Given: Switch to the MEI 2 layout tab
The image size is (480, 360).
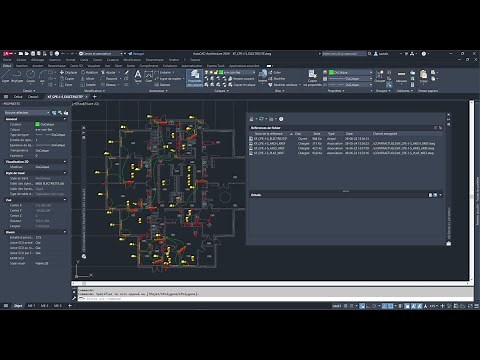Looking at the screenshot, I should (44, 306).
